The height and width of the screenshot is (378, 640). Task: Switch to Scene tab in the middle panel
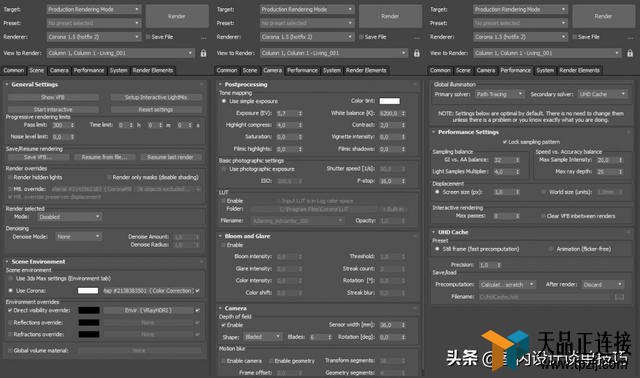pos(250,71)
